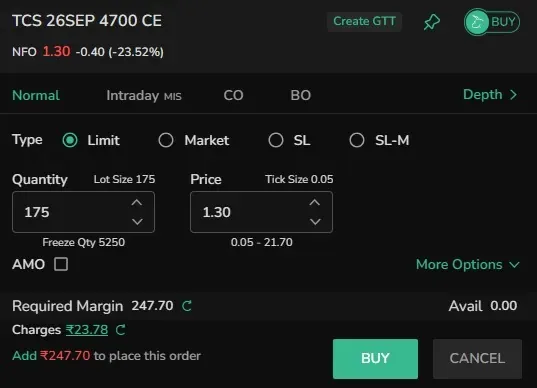Open the Depth view
The image size is (537, 388).
point(490,95)
